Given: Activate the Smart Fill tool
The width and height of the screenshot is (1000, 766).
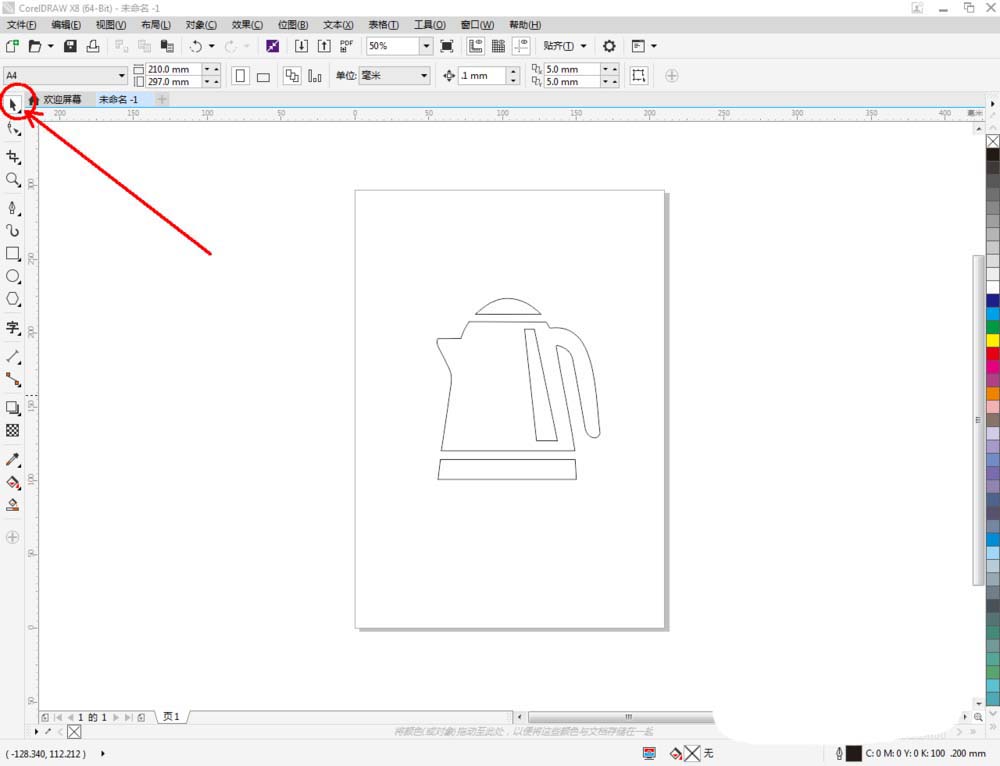Looking at the screenshot, I should click(13, 505).
